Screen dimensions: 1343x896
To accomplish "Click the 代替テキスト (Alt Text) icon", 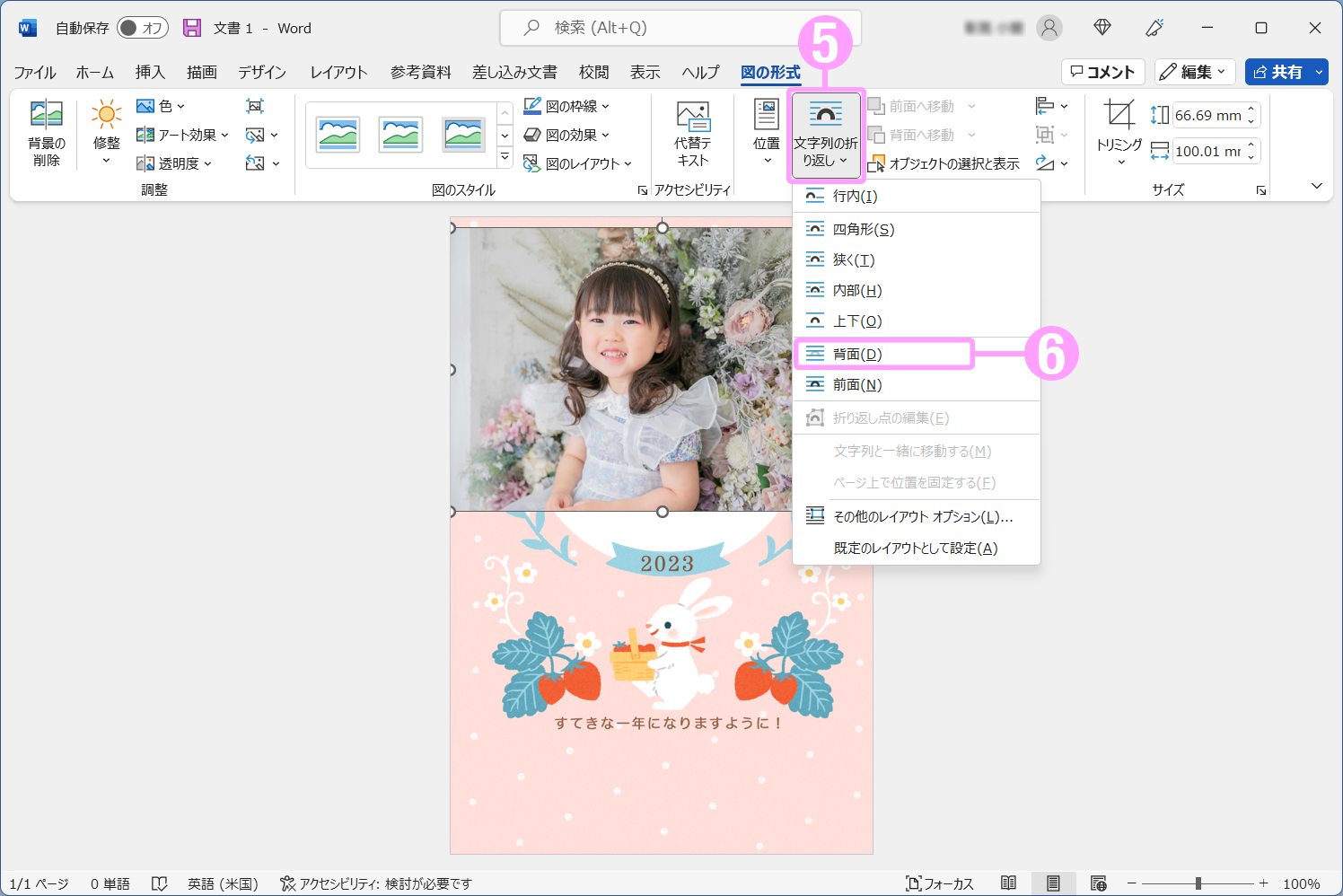I will click(x=691, y=132).
